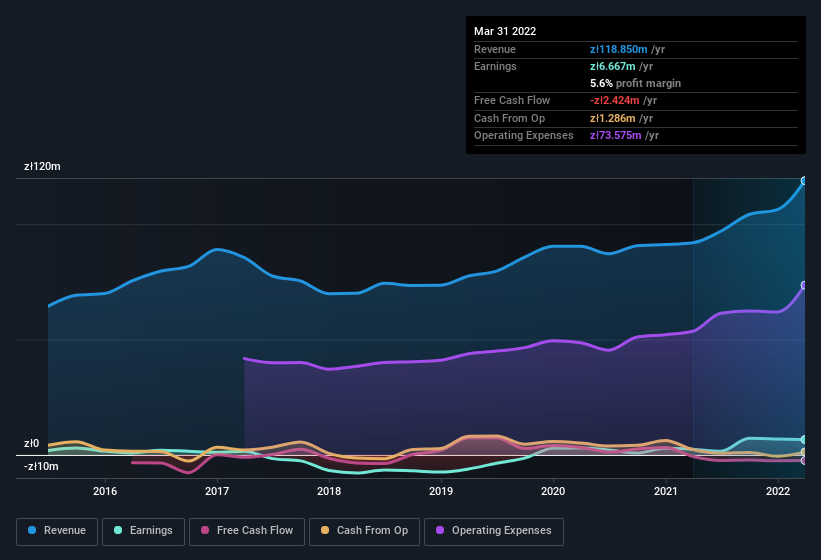This screenshot has width=821, height=560.
Task: Click the zł0 y-axis label
Action: tap(31, 443)
